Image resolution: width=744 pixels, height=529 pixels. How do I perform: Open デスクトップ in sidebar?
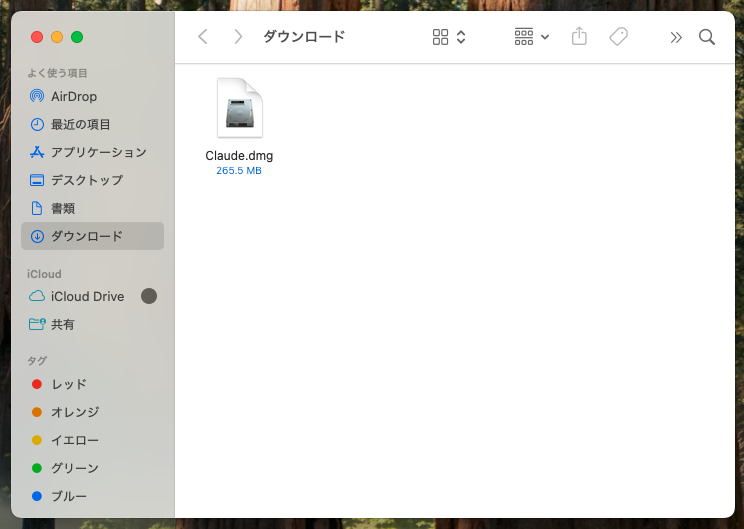coord(93,180)
